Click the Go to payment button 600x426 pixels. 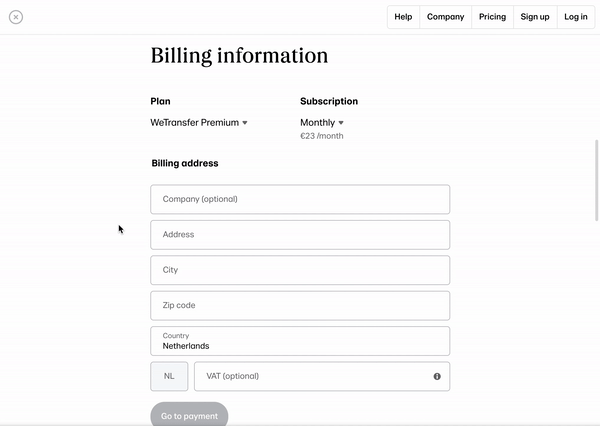coord(189,416)
